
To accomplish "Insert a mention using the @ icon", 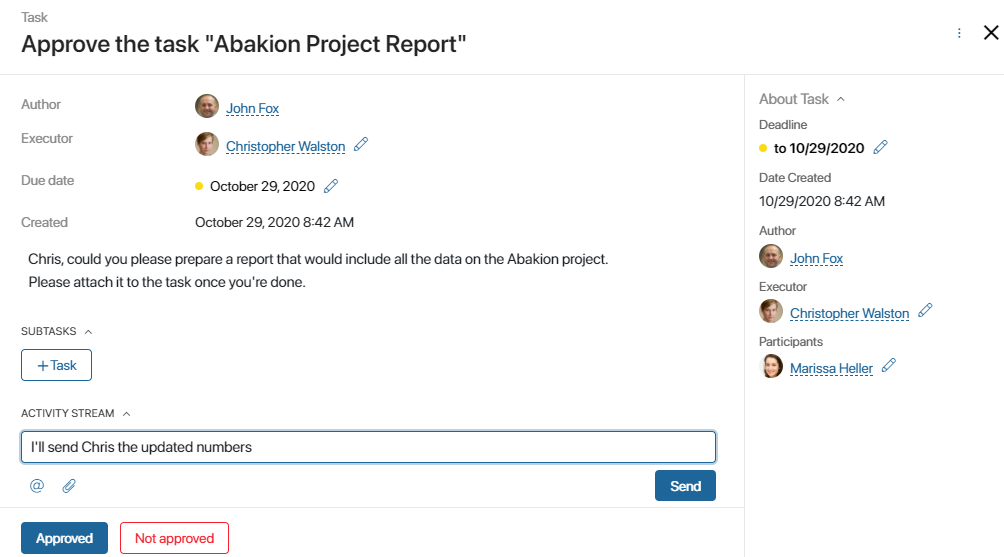I will (x=37, y=486).
